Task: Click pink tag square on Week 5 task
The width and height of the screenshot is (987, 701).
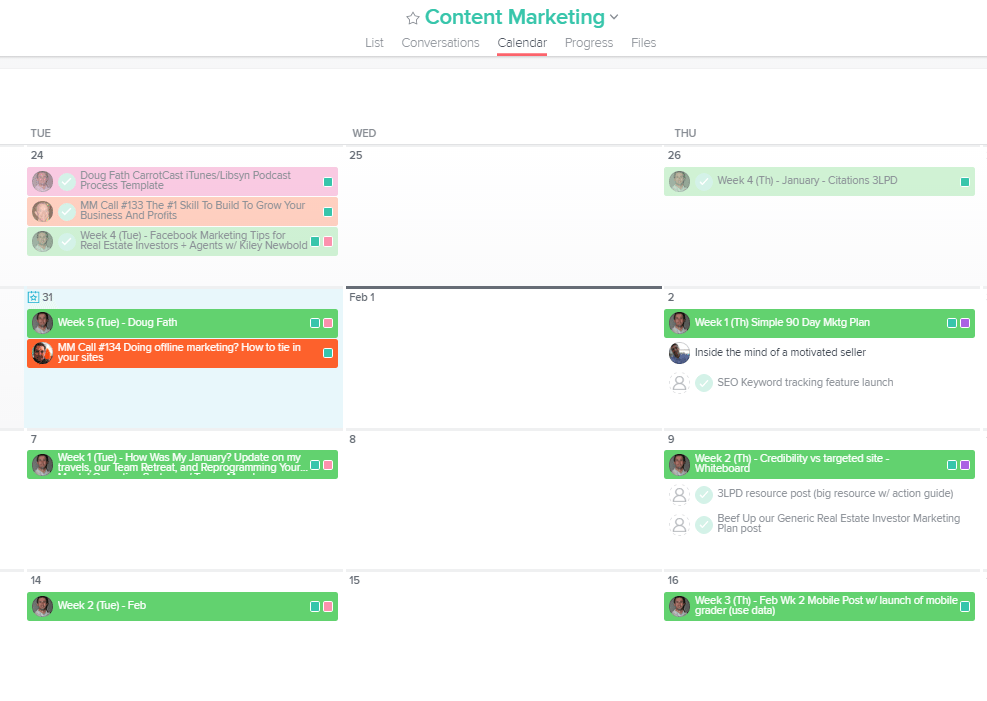Action: click(x=327, y=323)
